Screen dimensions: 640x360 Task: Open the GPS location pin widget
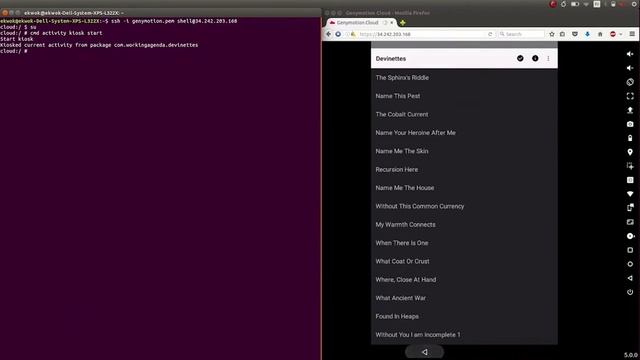click(x=630, y=152)
